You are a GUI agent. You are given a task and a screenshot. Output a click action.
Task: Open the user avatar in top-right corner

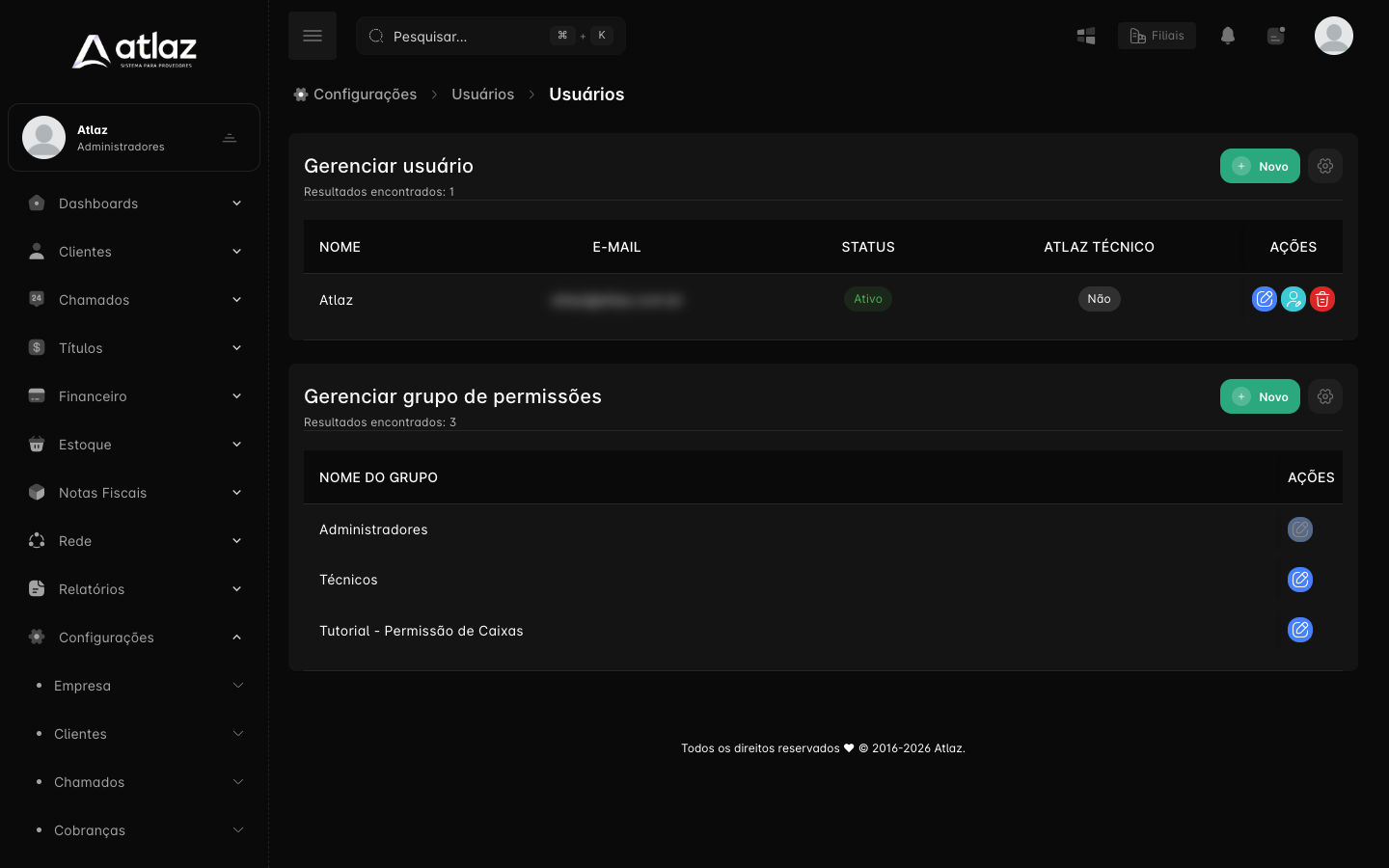pos(1334,36)
